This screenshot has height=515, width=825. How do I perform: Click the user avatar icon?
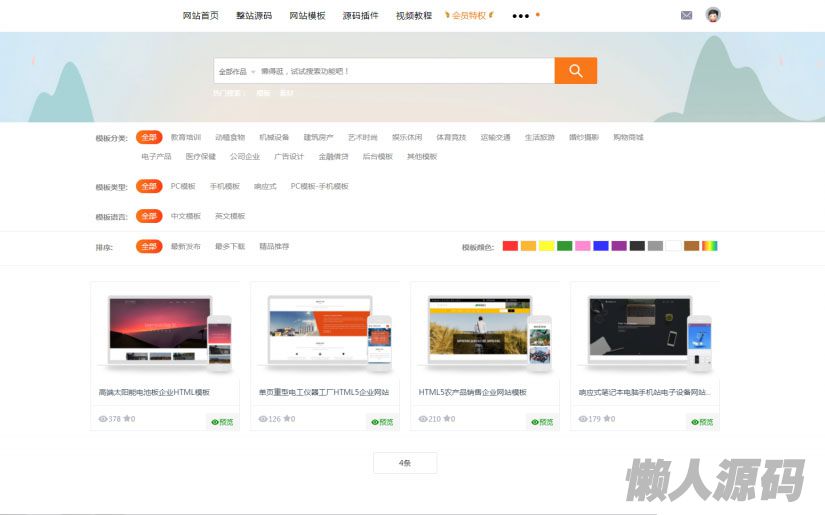point(712,15)
